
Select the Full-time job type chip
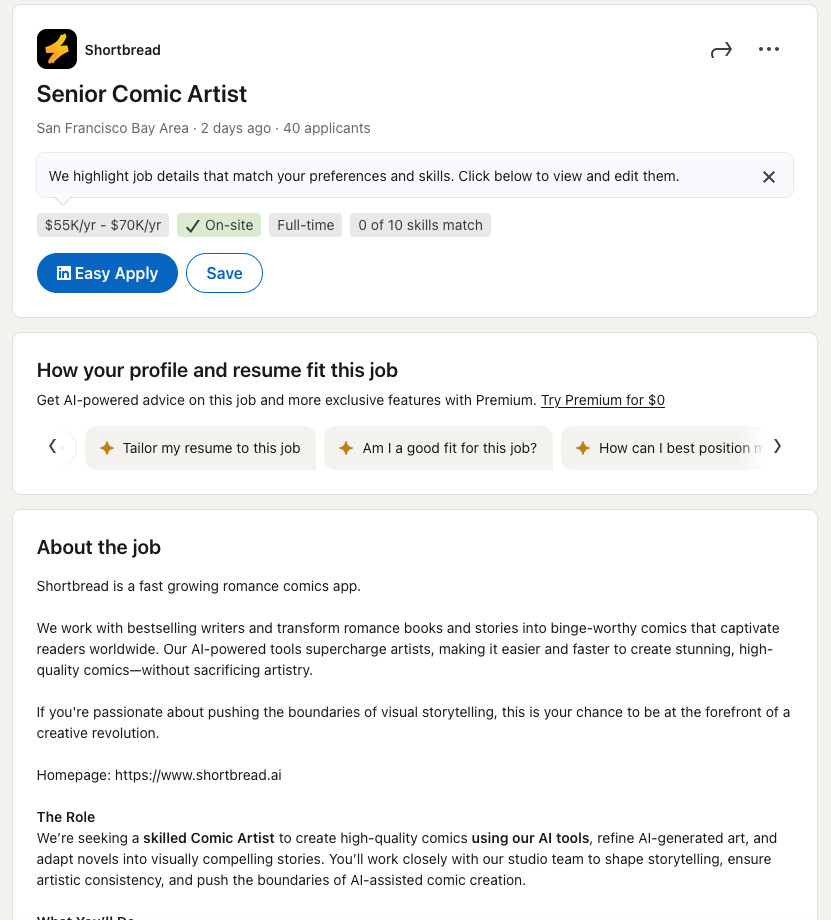[305, 225]
